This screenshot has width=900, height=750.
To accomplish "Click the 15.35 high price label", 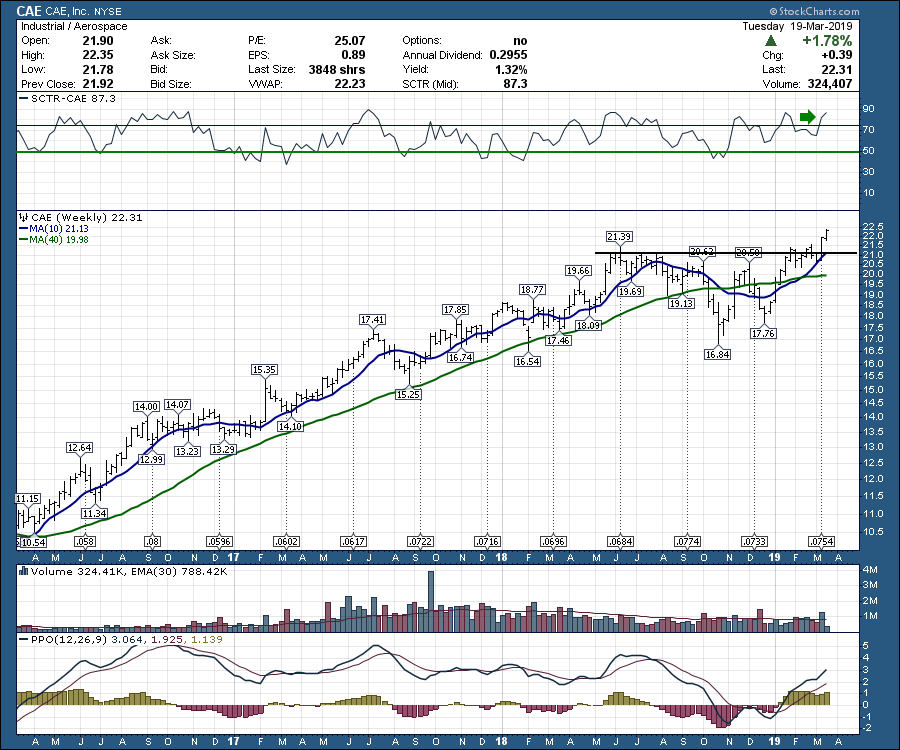I will tap(264, 370).
